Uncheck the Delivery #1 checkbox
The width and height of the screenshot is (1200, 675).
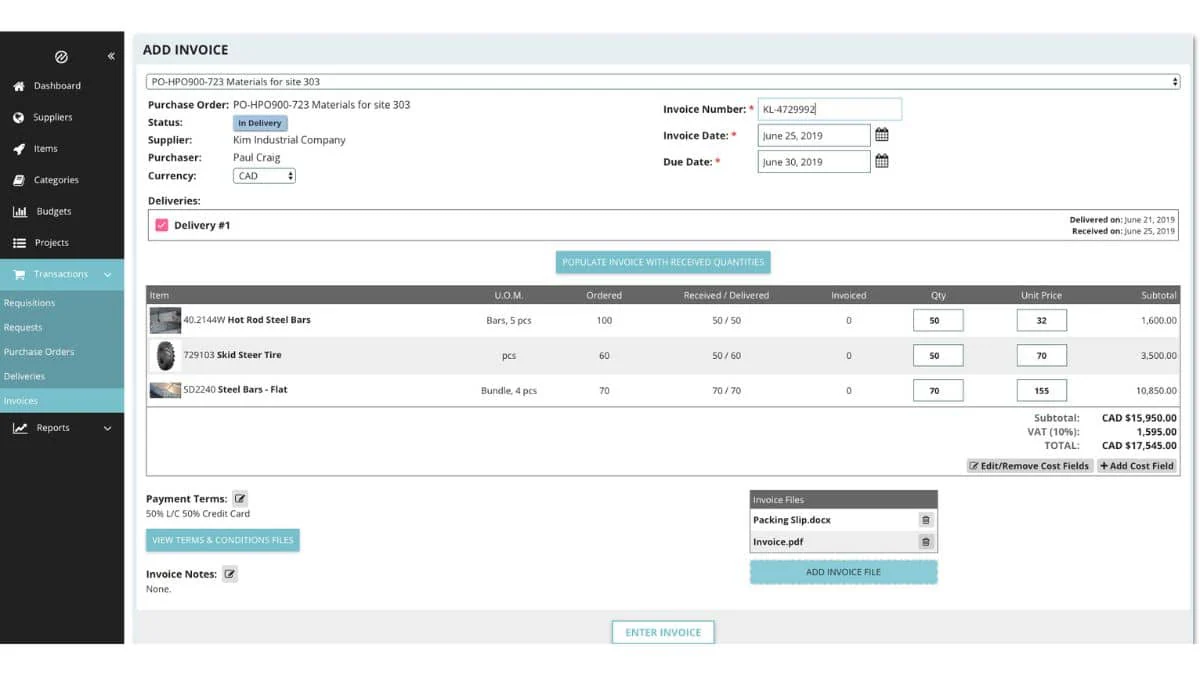coord(162,225)
